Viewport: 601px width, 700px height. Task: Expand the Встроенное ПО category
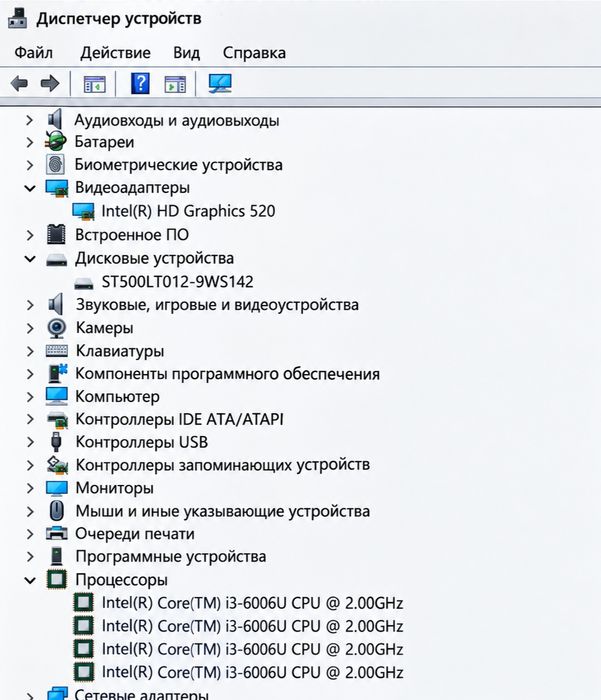click(x=29, y=235)
